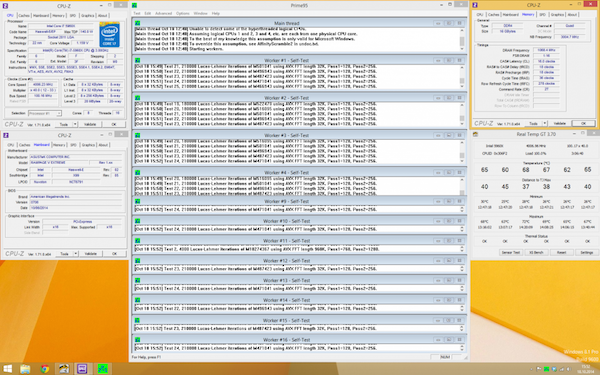Viewport: 600px width, 375px height.
Task: Click the Worker #15 Self-Test window icon
Action: pyautogui.click(x=137, y=320)
